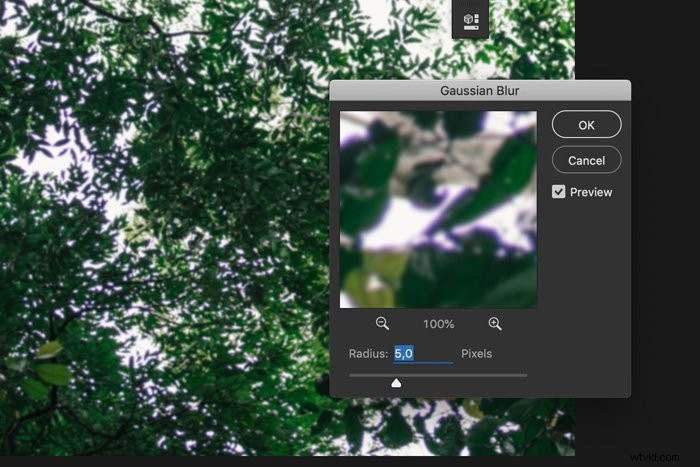This screenshot has width=700, height=467.
Task: Zoom out the blur preview
Action: (382, 323)
